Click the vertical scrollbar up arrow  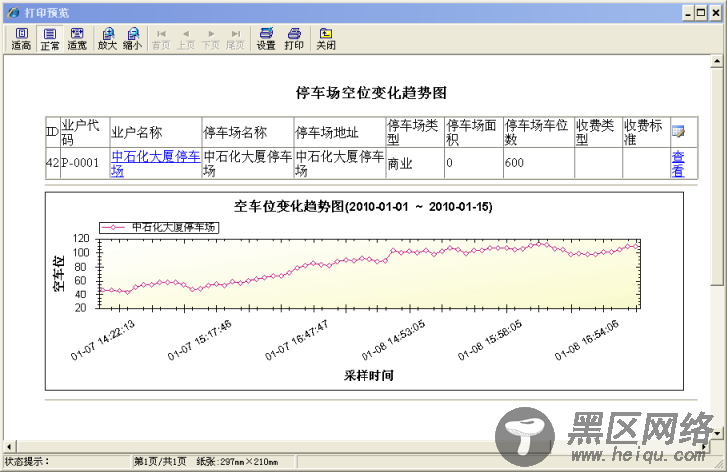coord(717,61)
